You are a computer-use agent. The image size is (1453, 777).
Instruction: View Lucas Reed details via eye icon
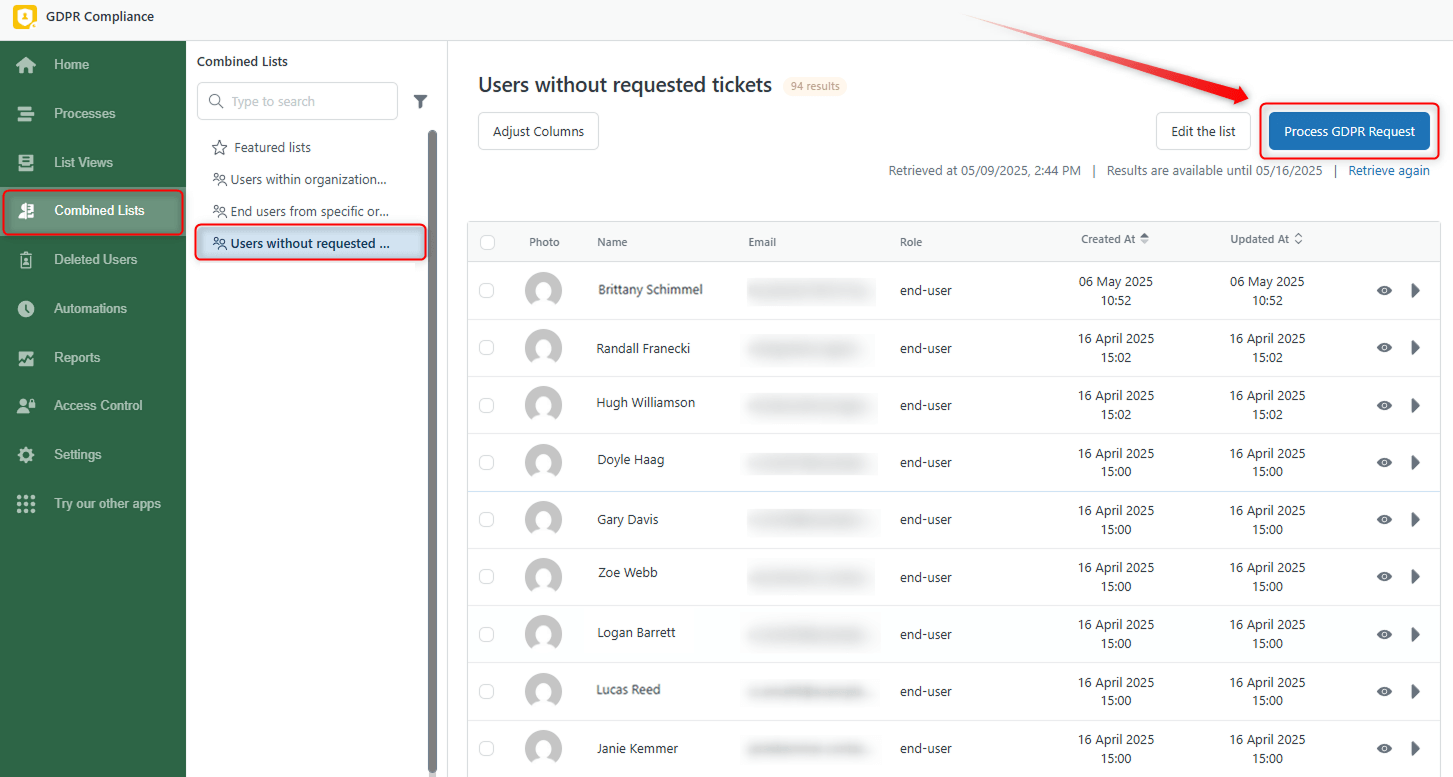pos(1384,691)
